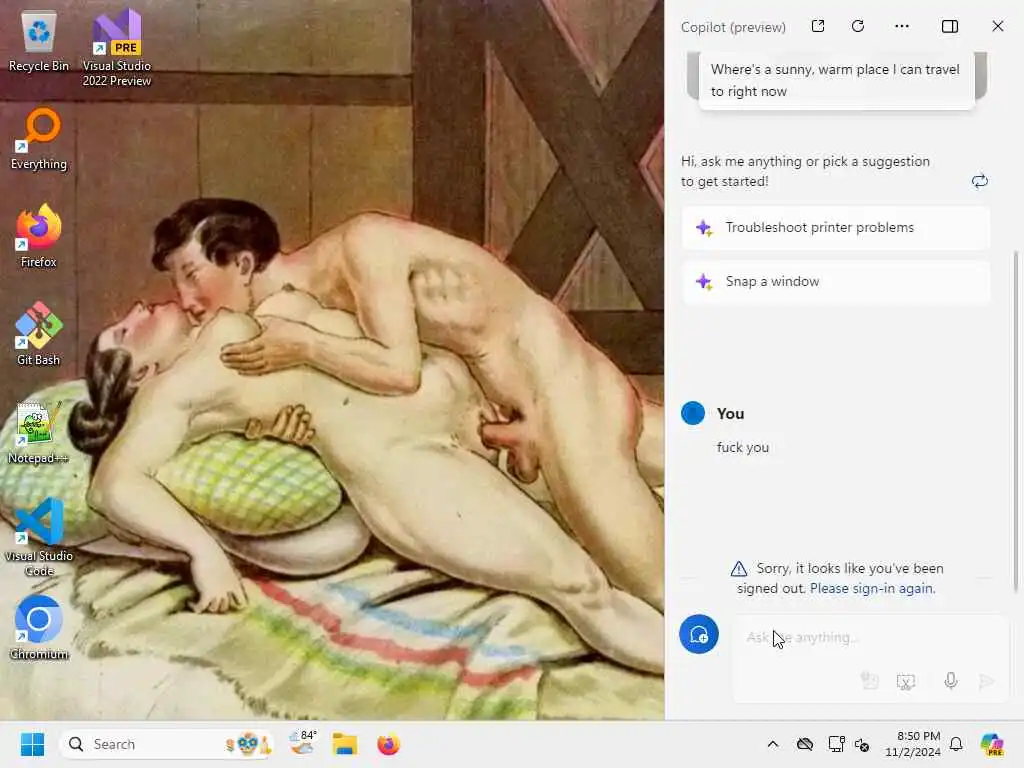Show hidden system tray icons
The width and height of the screenshot is (1024, 768).
point(773,744)
